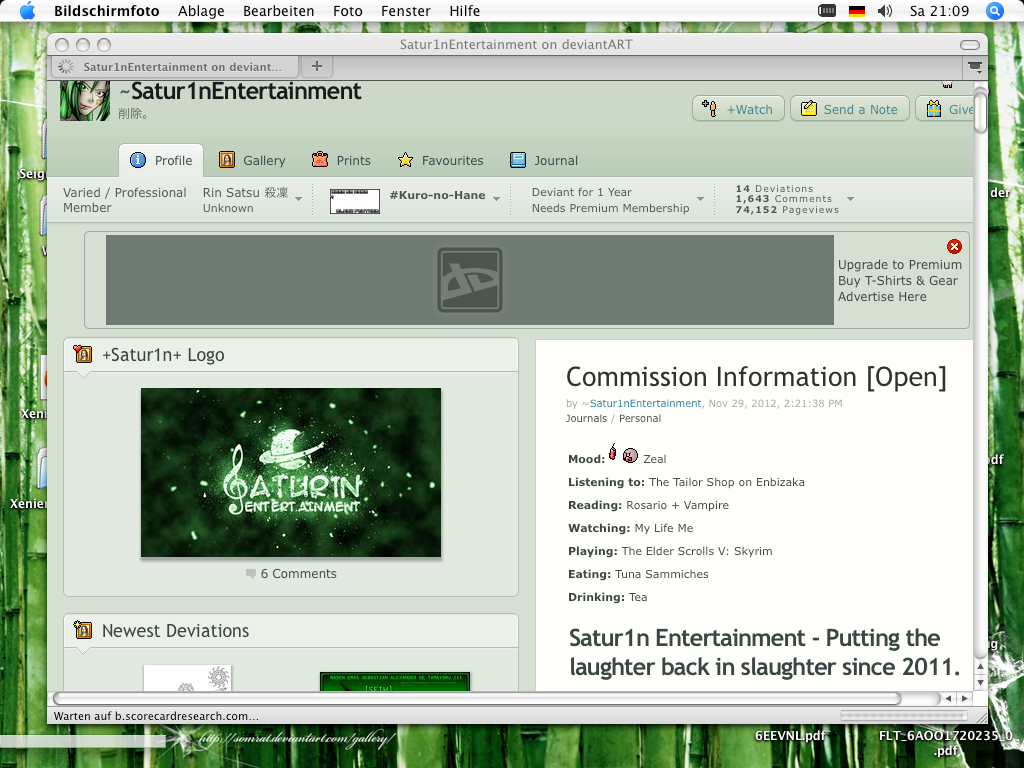Click the Prints tab shop icon
Screen dimensions: 1024x768
[320, 159]
